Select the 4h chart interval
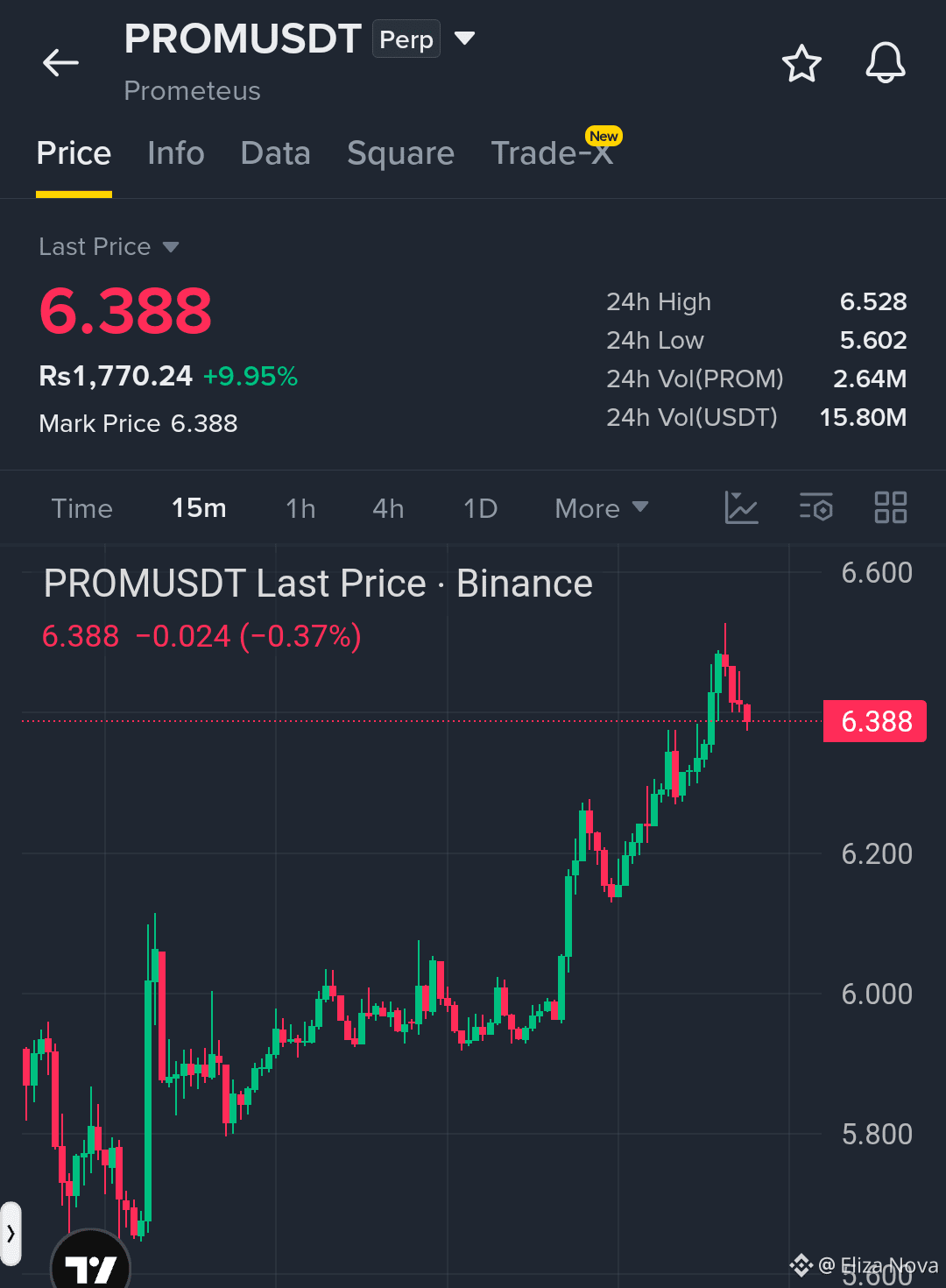 click(x=388, y=508)
